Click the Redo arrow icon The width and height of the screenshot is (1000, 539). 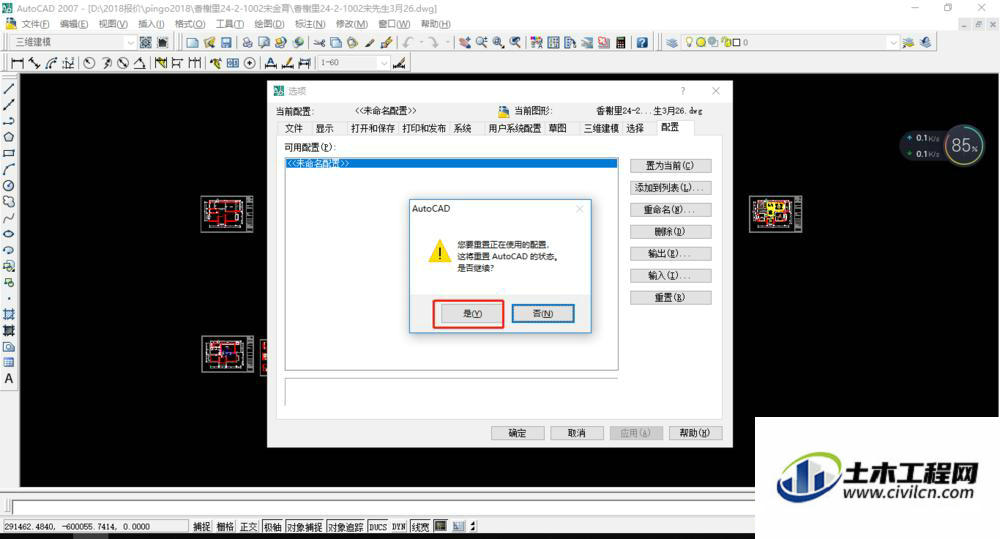click(x=433, y=43)
